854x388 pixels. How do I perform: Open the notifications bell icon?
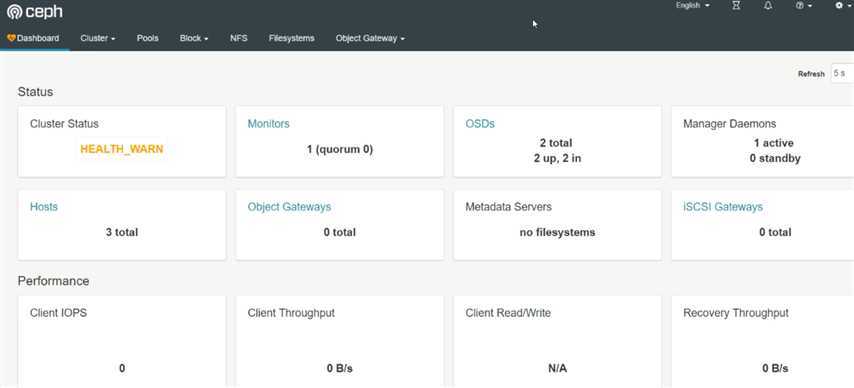(x=768, y=5)
